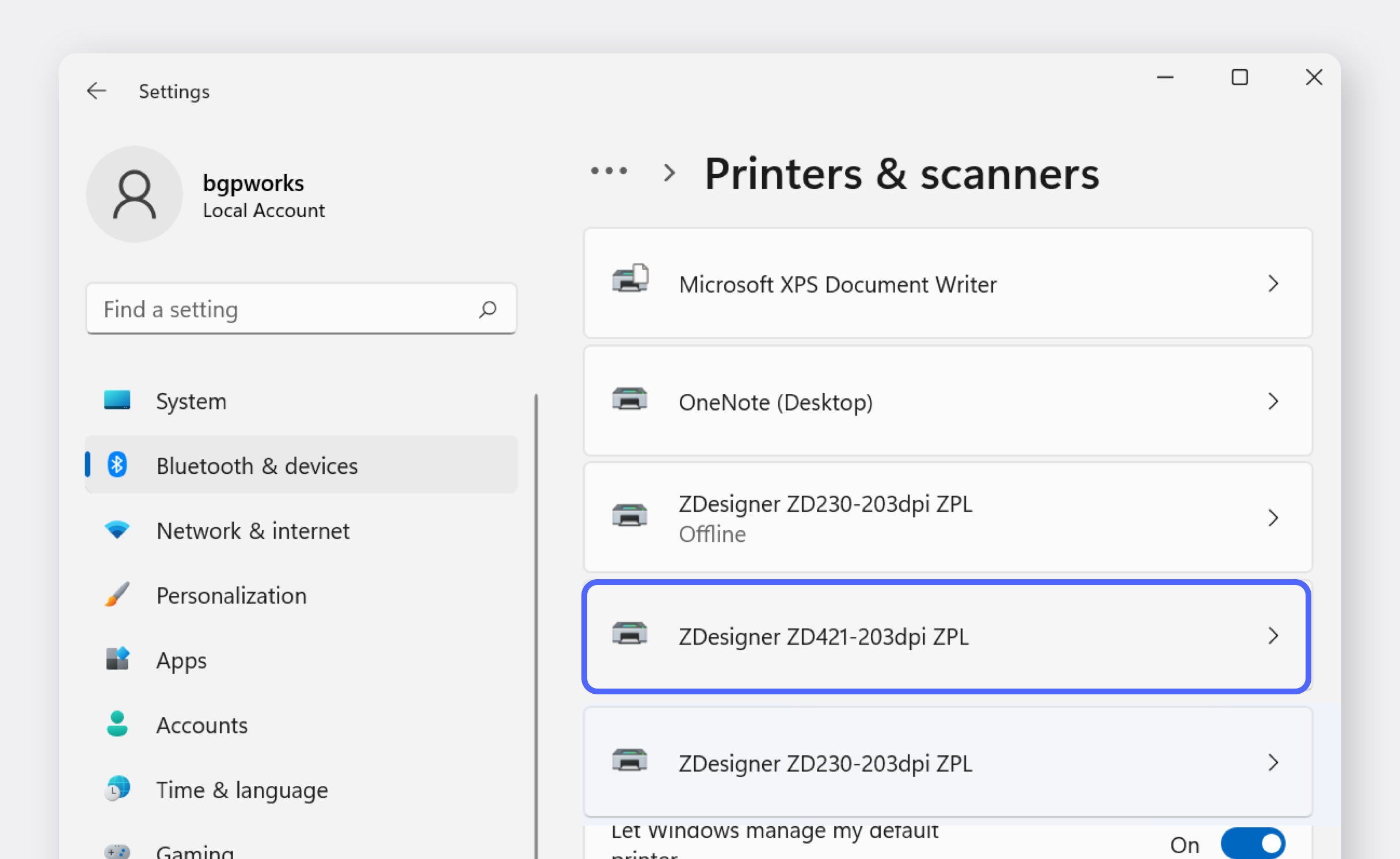
Task: Click the Find a setting field
Action: pyautogui.click(x=282, y=309)
